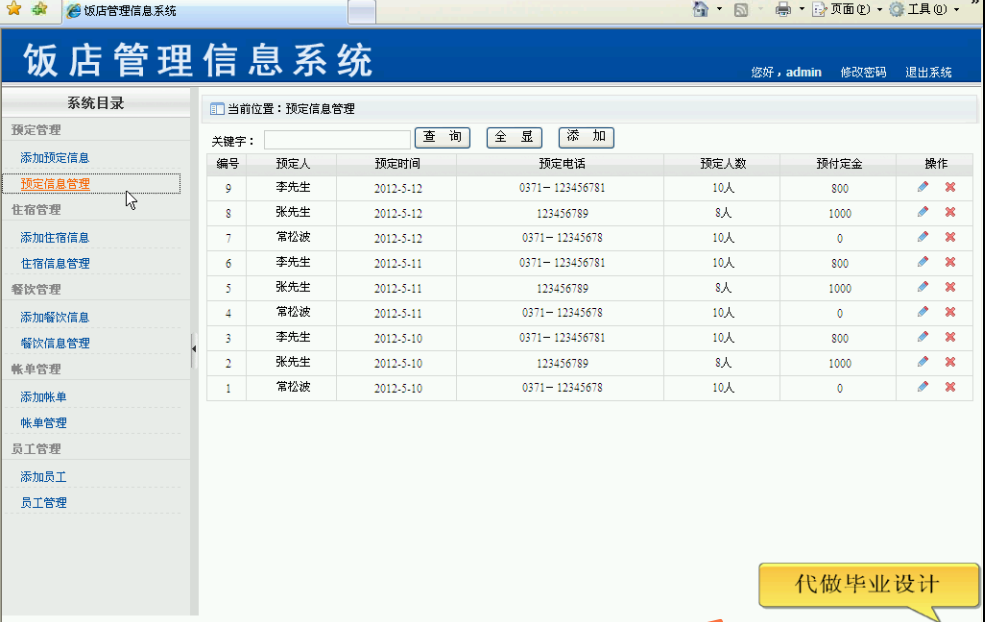Delete reservation row 2 red X
Screen dimensions: 985x622
click(x=950, y=361)
